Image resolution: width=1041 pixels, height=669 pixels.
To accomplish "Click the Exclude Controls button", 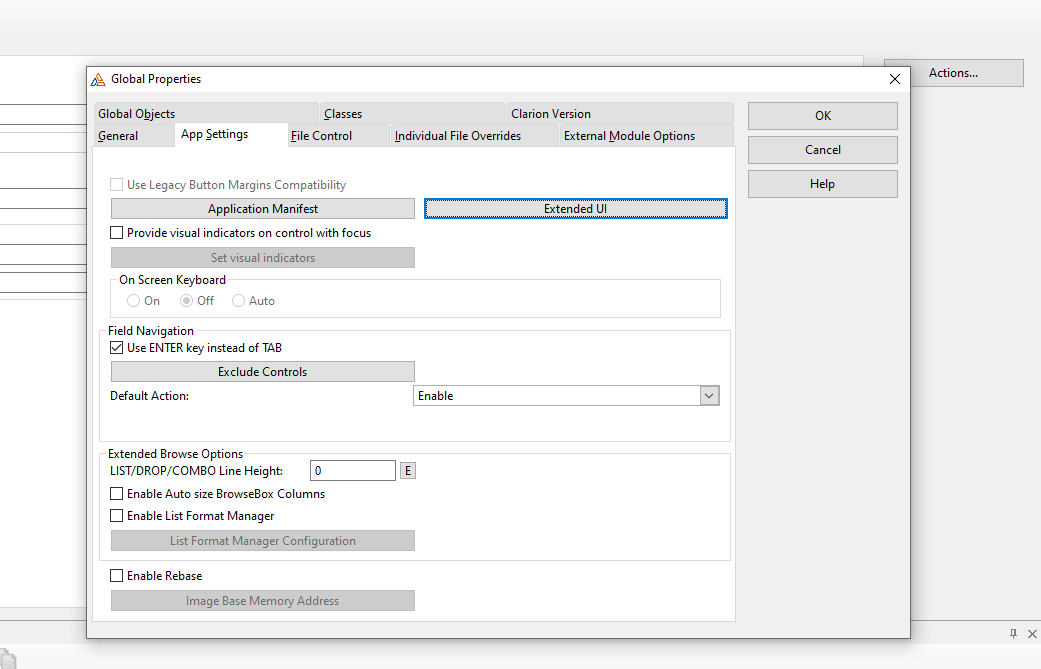I will [263, 372].
